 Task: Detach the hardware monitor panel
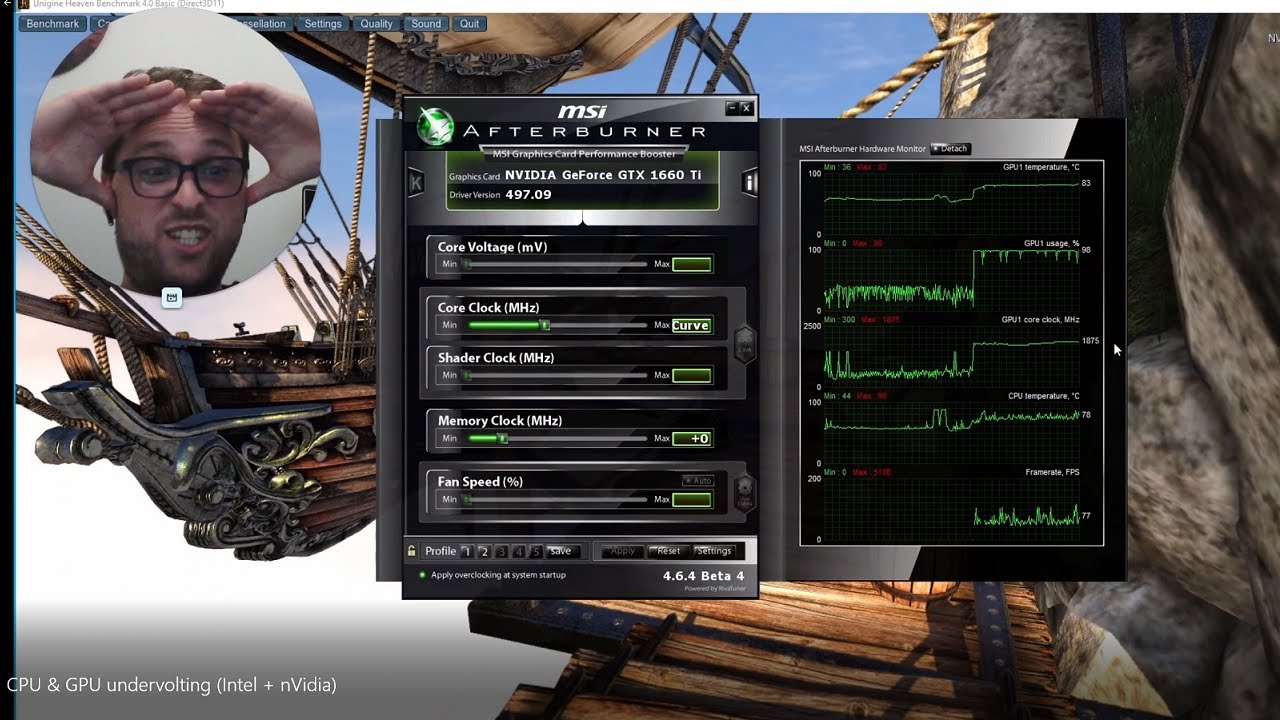pos(950,148)
